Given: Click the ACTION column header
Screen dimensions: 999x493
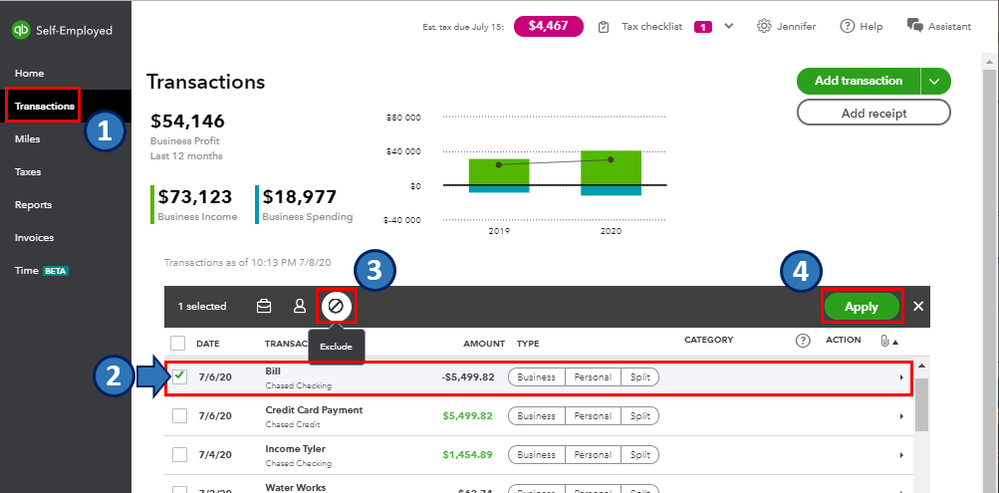Looking at the screenshot, I should (x=843, y=340).
